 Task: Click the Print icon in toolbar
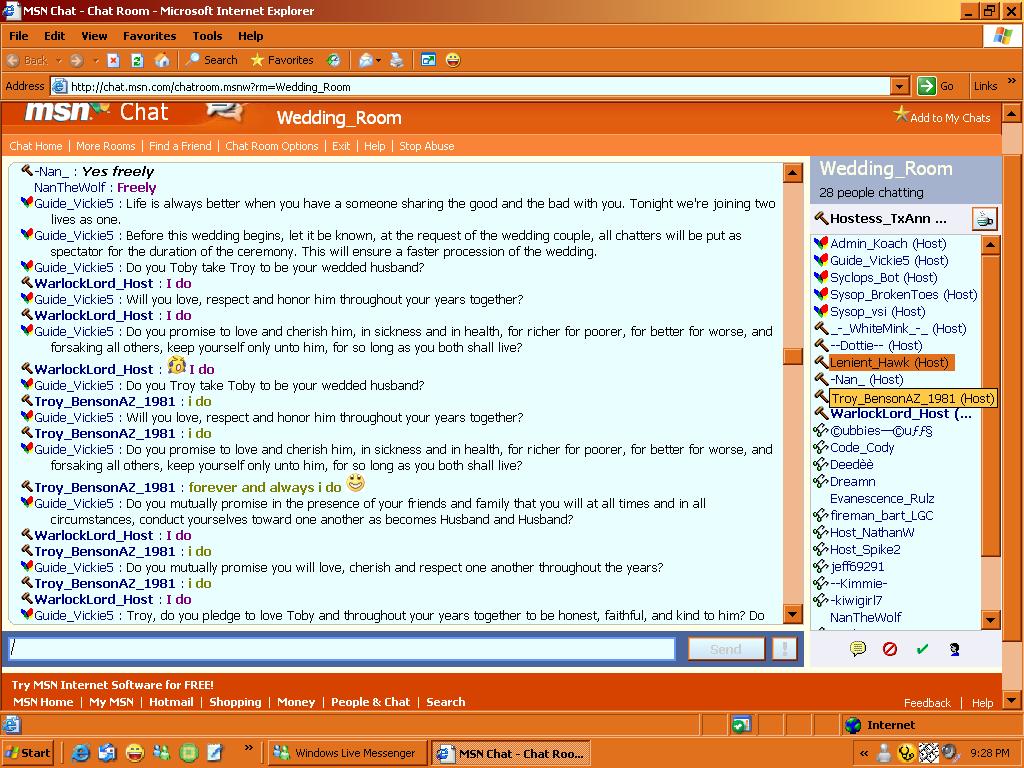point(396,60)
